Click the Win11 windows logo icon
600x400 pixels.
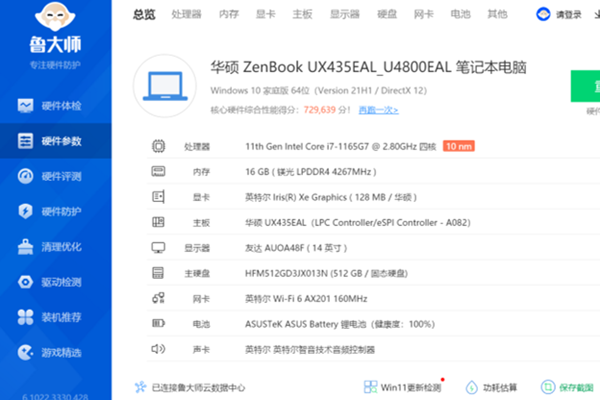click(x=370, y=387)
